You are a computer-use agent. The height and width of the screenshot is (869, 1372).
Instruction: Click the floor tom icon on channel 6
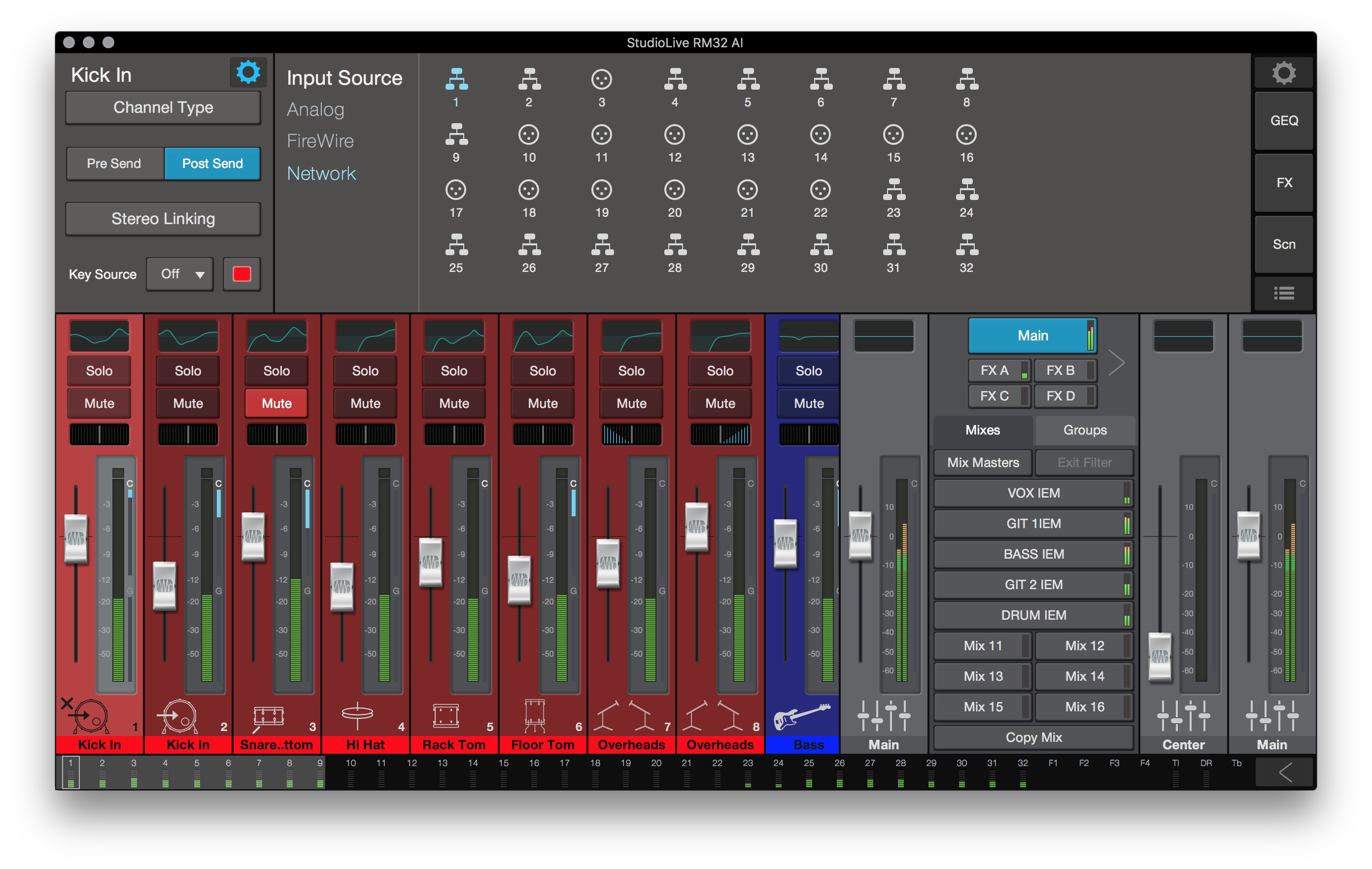point(534,716)
